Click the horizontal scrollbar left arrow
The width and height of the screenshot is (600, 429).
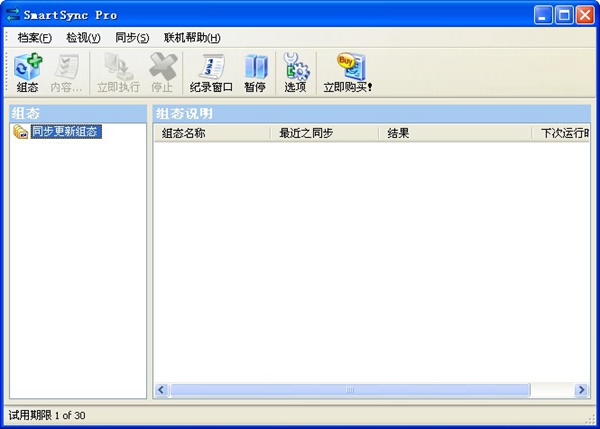tap(161, 390)
